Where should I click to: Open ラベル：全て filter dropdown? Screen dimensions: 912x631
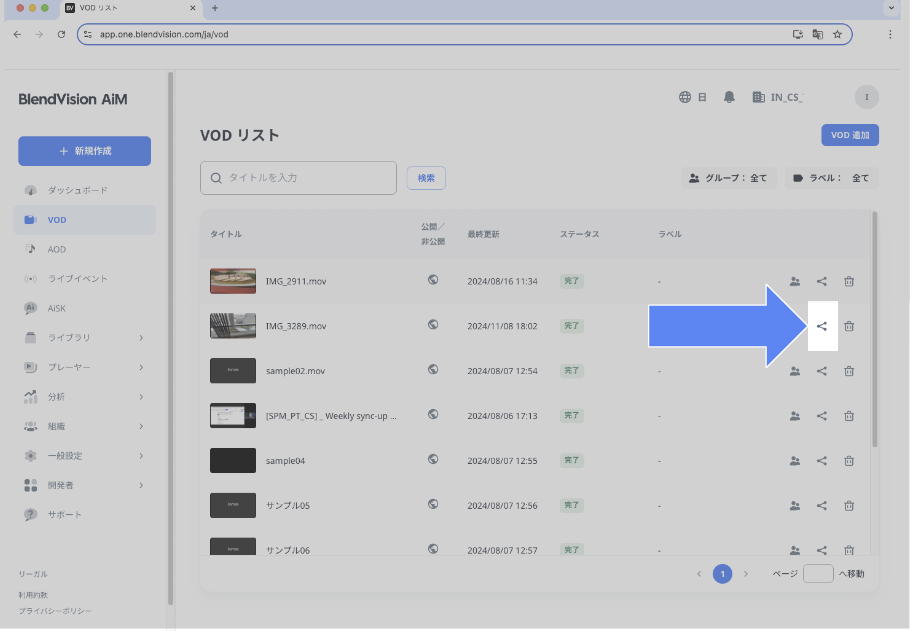coord(831,178)
